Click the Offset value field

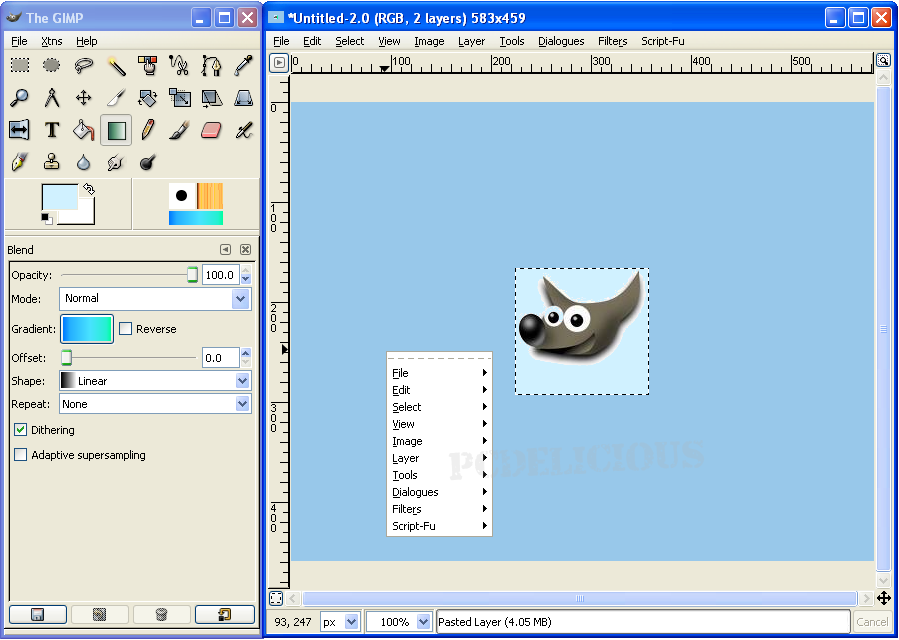pos(220,358)
